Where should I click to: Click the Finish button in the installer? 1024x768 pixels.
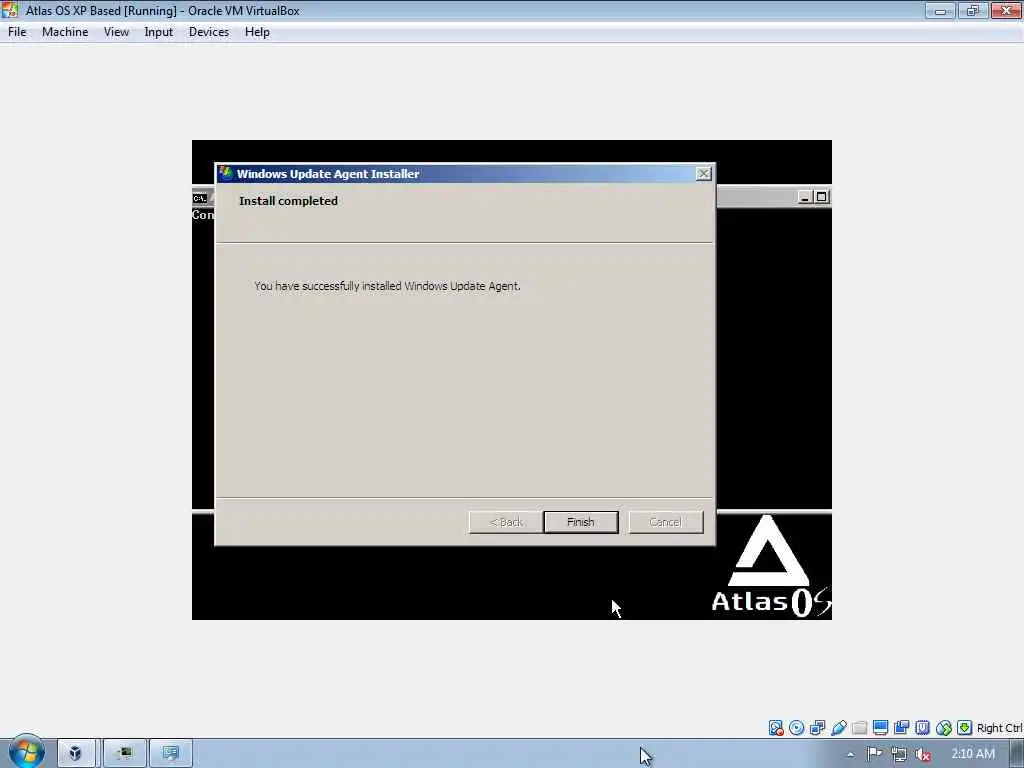pos(581,522)
